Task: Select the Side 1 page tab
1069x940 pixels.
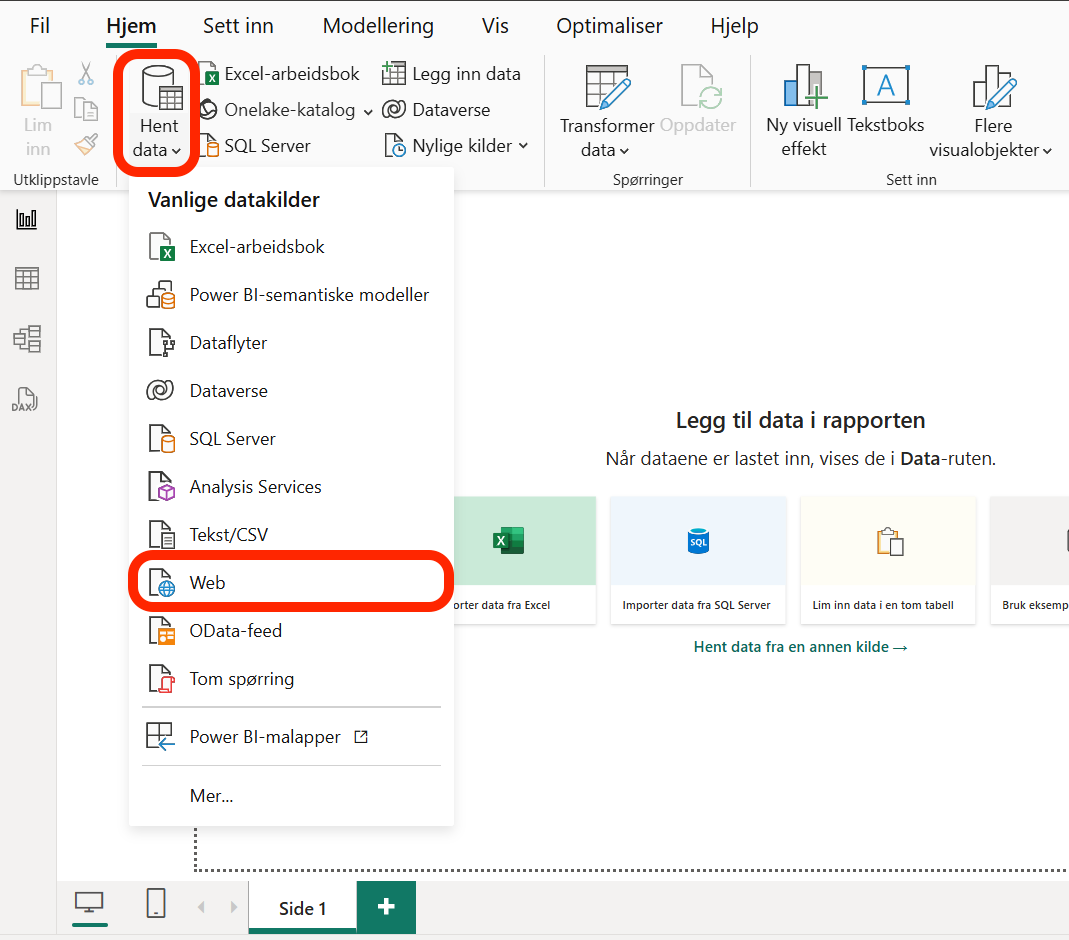Action: (303, 908)
